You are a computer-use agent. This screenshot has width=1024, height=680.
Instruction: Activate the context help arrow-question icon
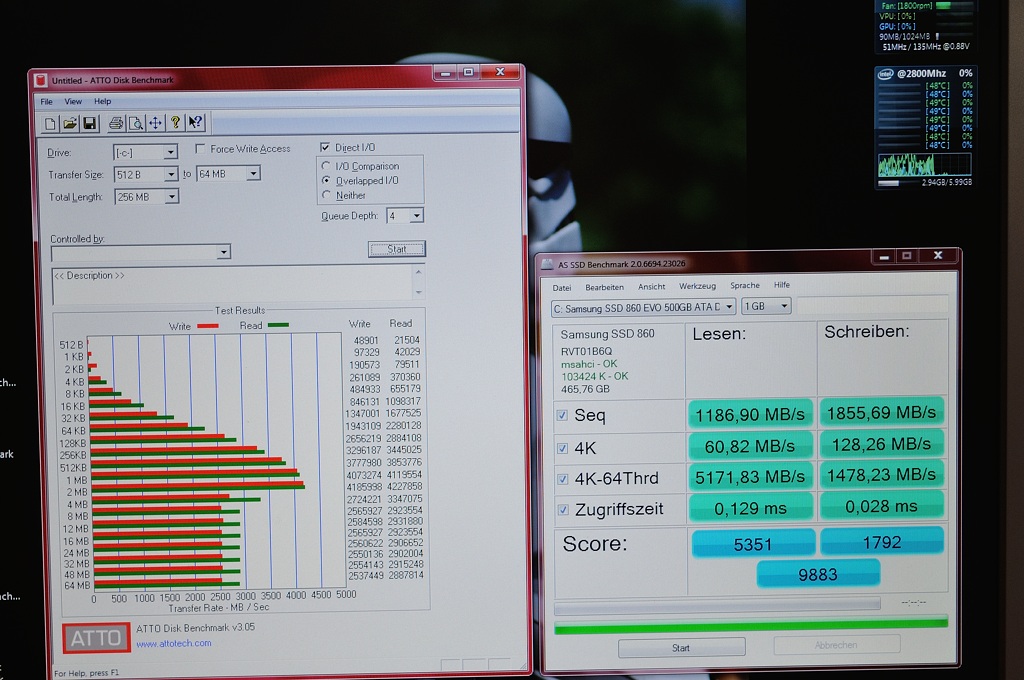(195, 122)
